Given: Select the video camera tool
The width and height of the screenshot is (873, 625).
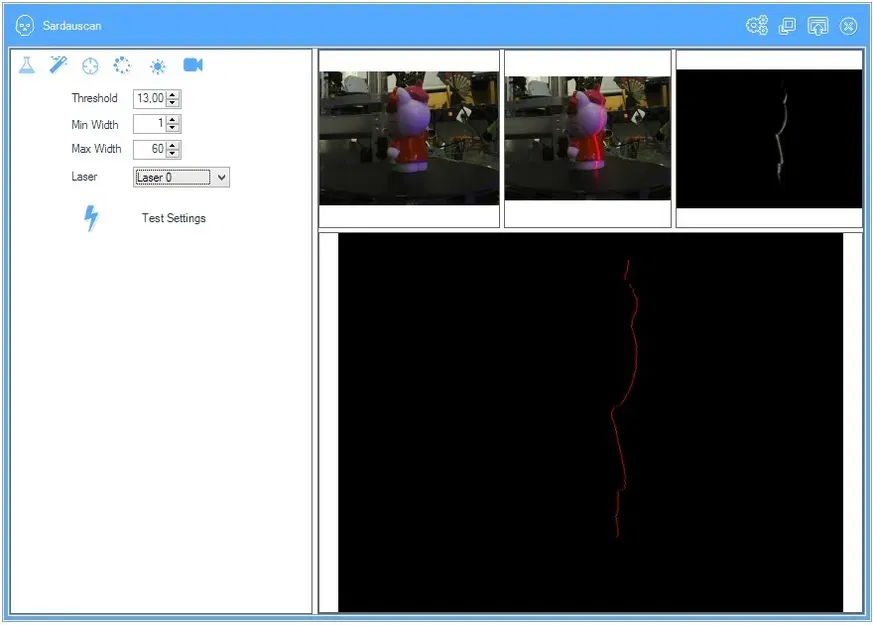Looking at the screenshot, I should (x=192, y=65).
